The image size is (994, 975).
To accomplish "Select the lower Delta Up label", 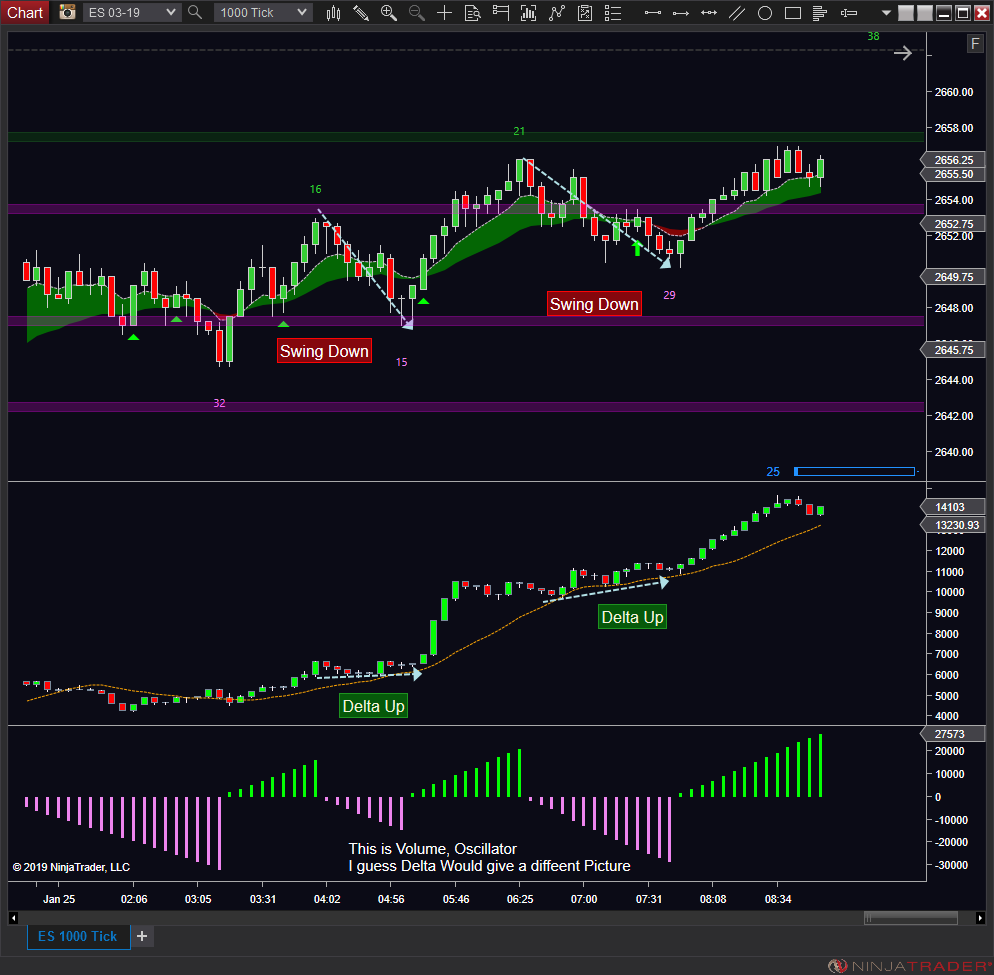I will coord(373,706).
